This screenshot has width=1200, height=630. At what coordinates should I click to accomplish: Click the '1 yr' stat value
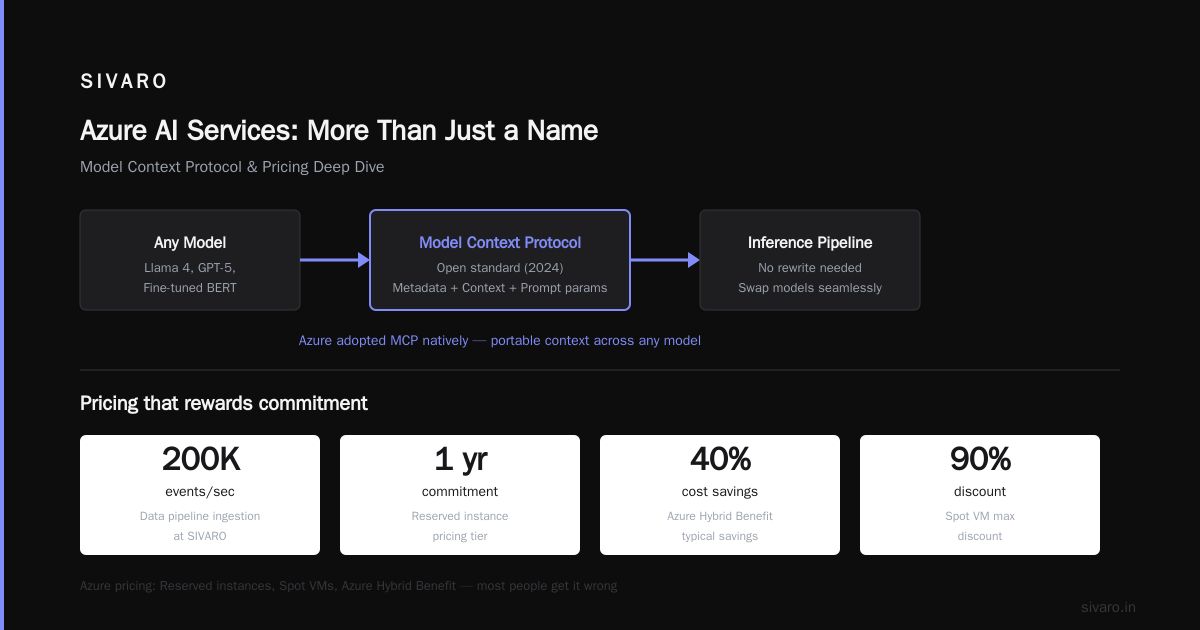[x=460, y=459]
